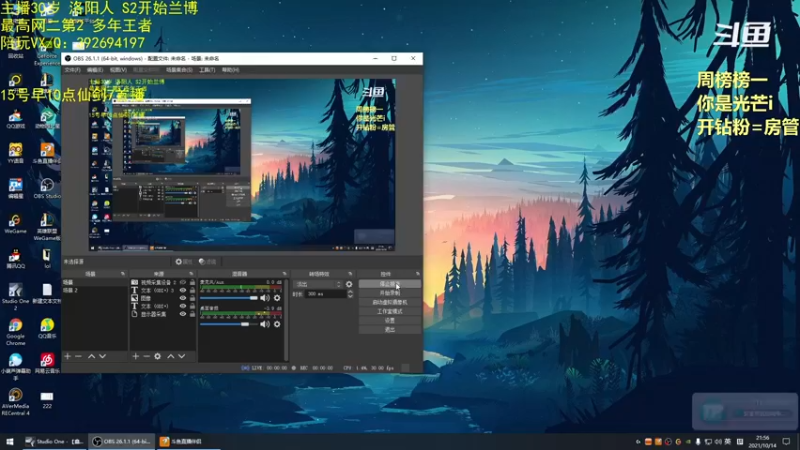Viewport: 800px width, 450px height.
Task: Toggle lock on 视频采集设备 2 source
Action: click(x=192, y=282)
